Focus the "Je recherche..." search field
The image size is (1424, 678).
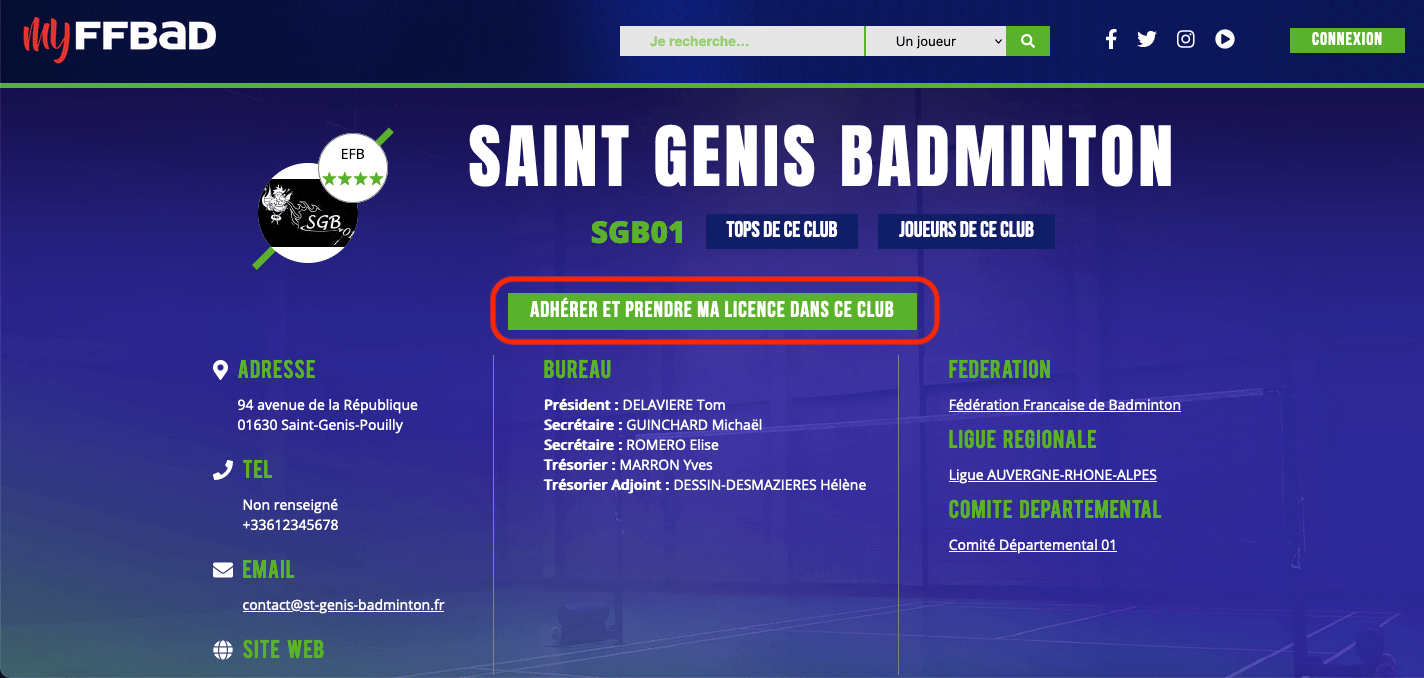742,41
